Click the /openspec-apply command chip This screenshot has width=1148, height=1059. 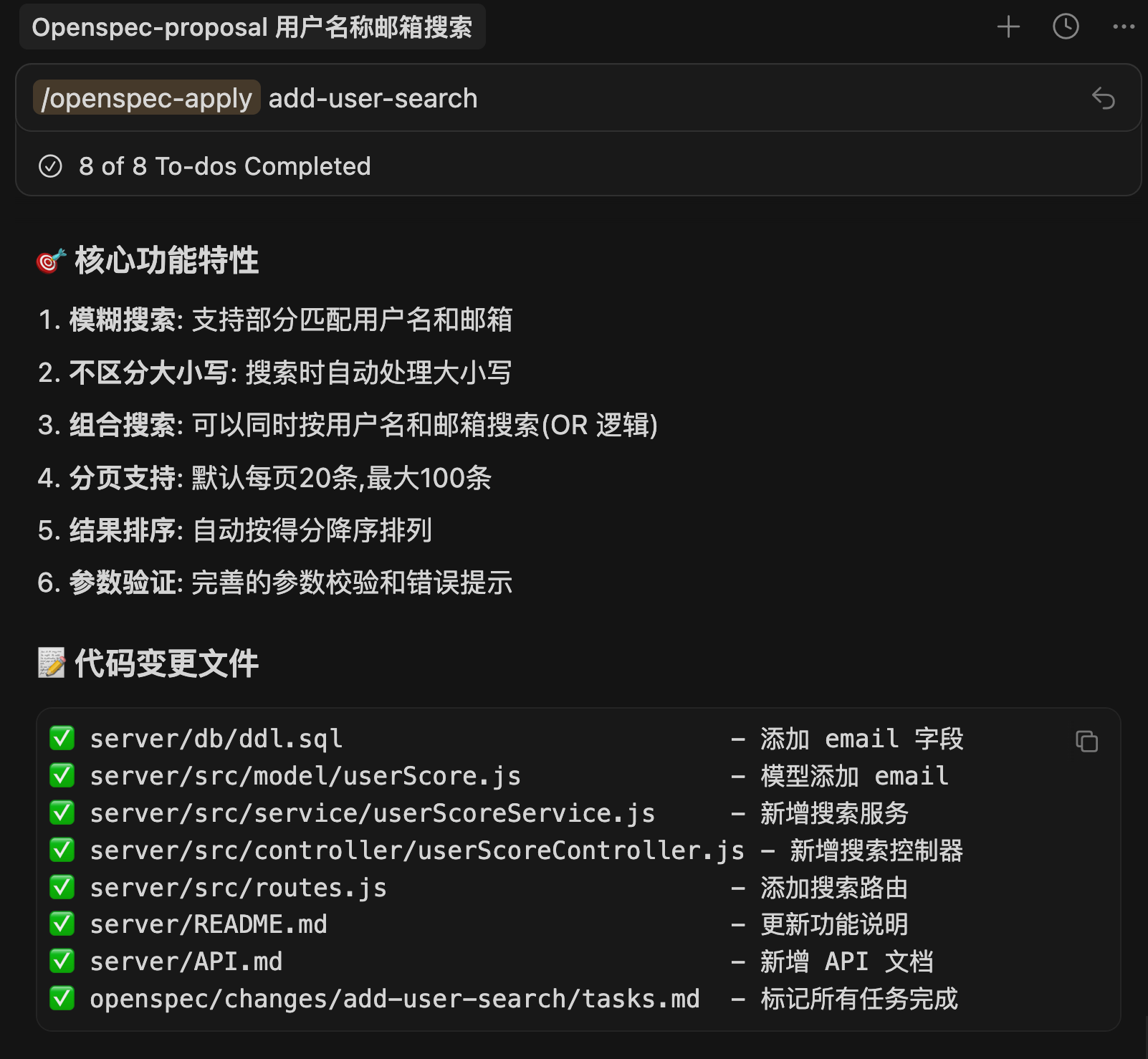(x=146, y=98)
